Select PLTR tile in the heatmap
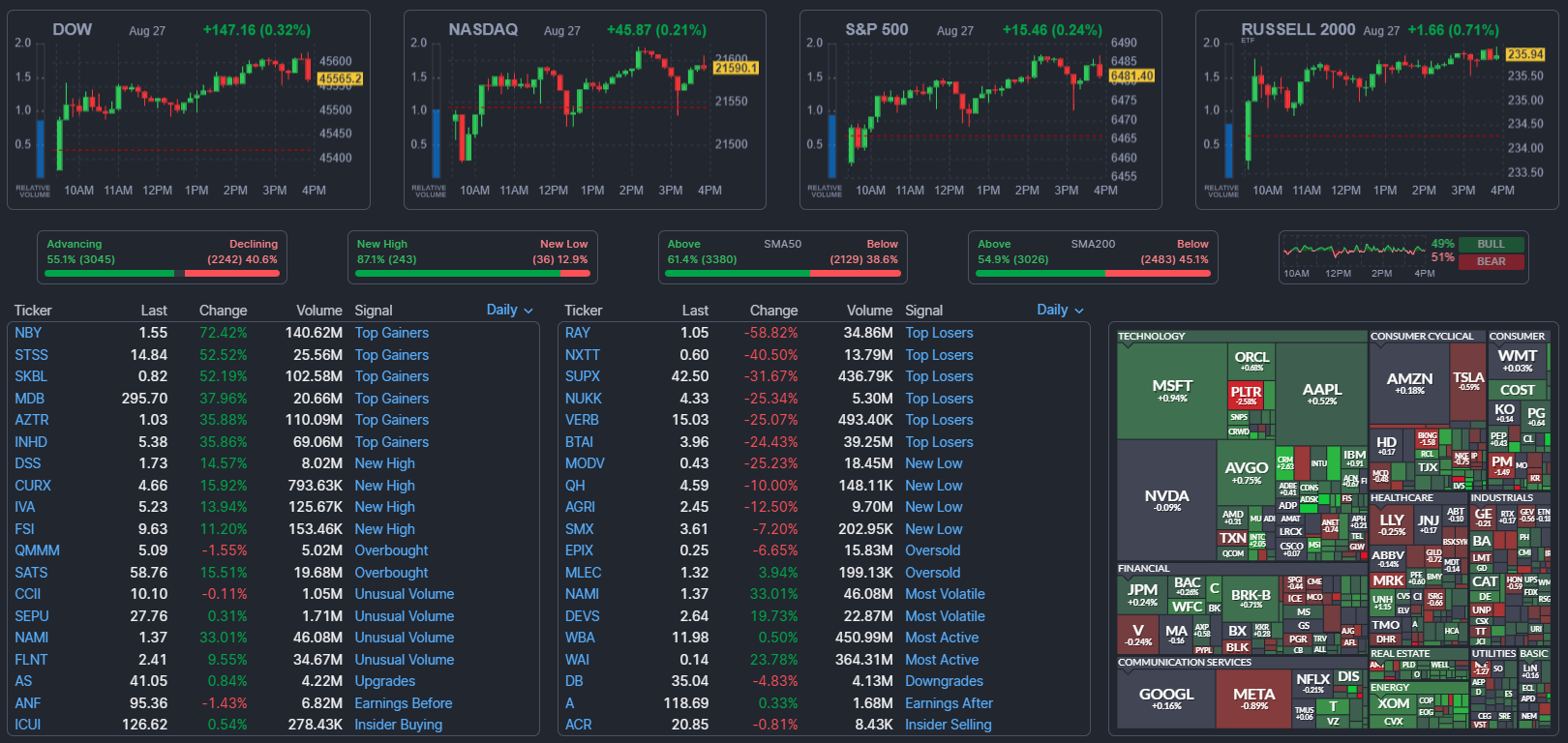This screenshot has width=1568, height=743. pos(1246,396)
